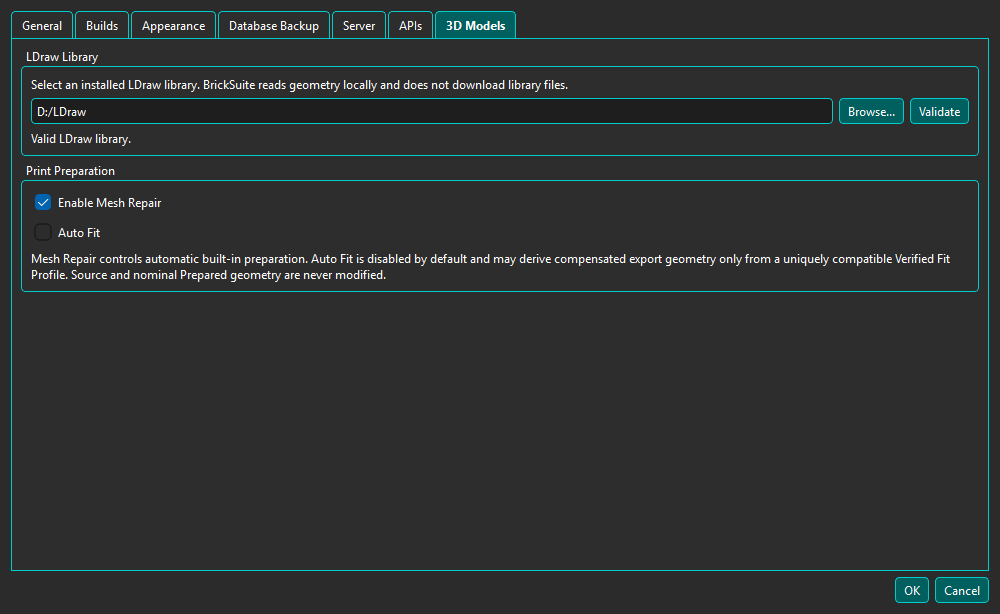This screenshot has width=1000, height=614.
Task: Switch to the APIs tab
Action: pyautogui.click(x=410, y=26)
